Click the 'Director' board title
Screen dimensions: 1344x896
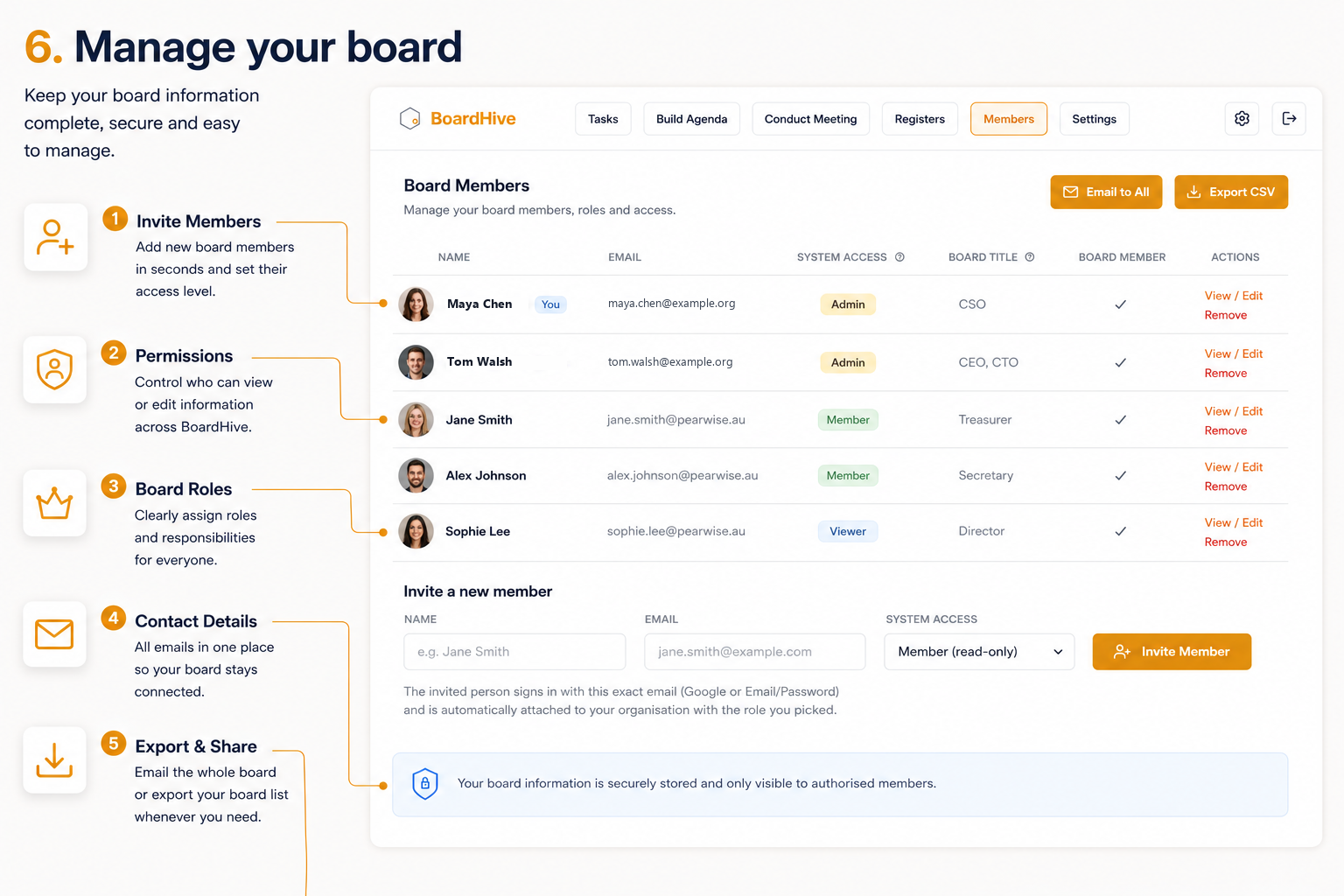point(982,531)
